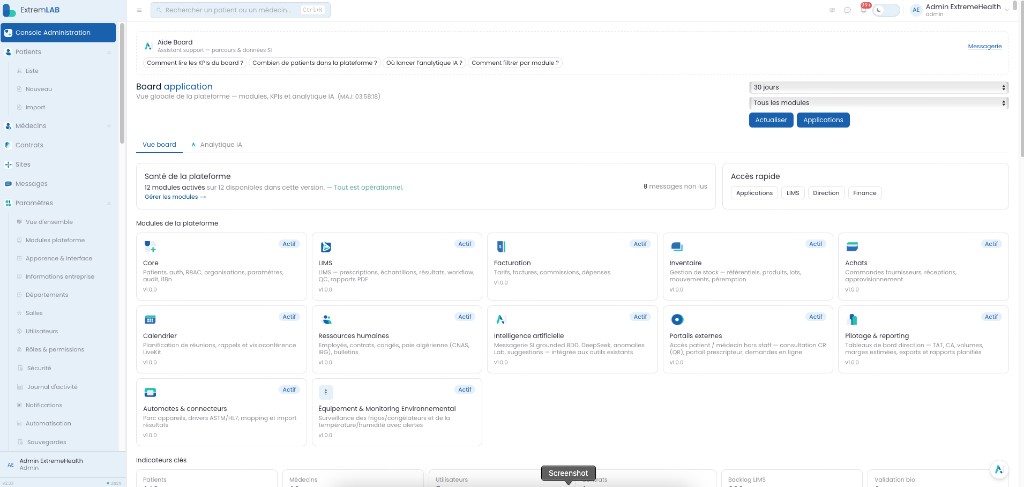The image size is (1024, 487).
Task: Expand the Médecins sidebar section chevron
Action: pos(109,126)
